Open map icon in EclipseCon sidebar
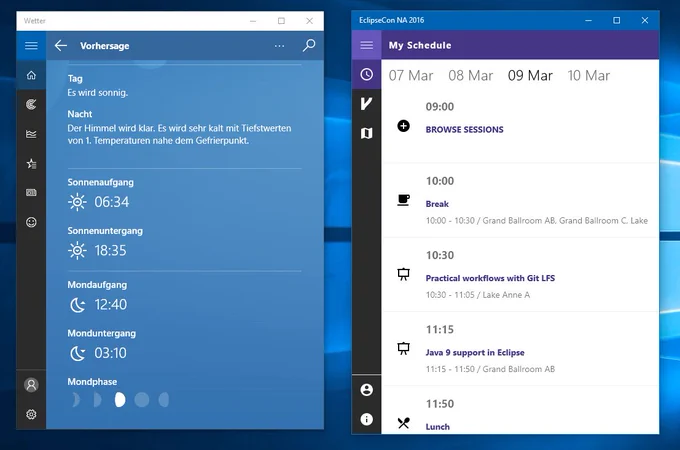Screen dimensions: 680x450 tap(366, 133)
